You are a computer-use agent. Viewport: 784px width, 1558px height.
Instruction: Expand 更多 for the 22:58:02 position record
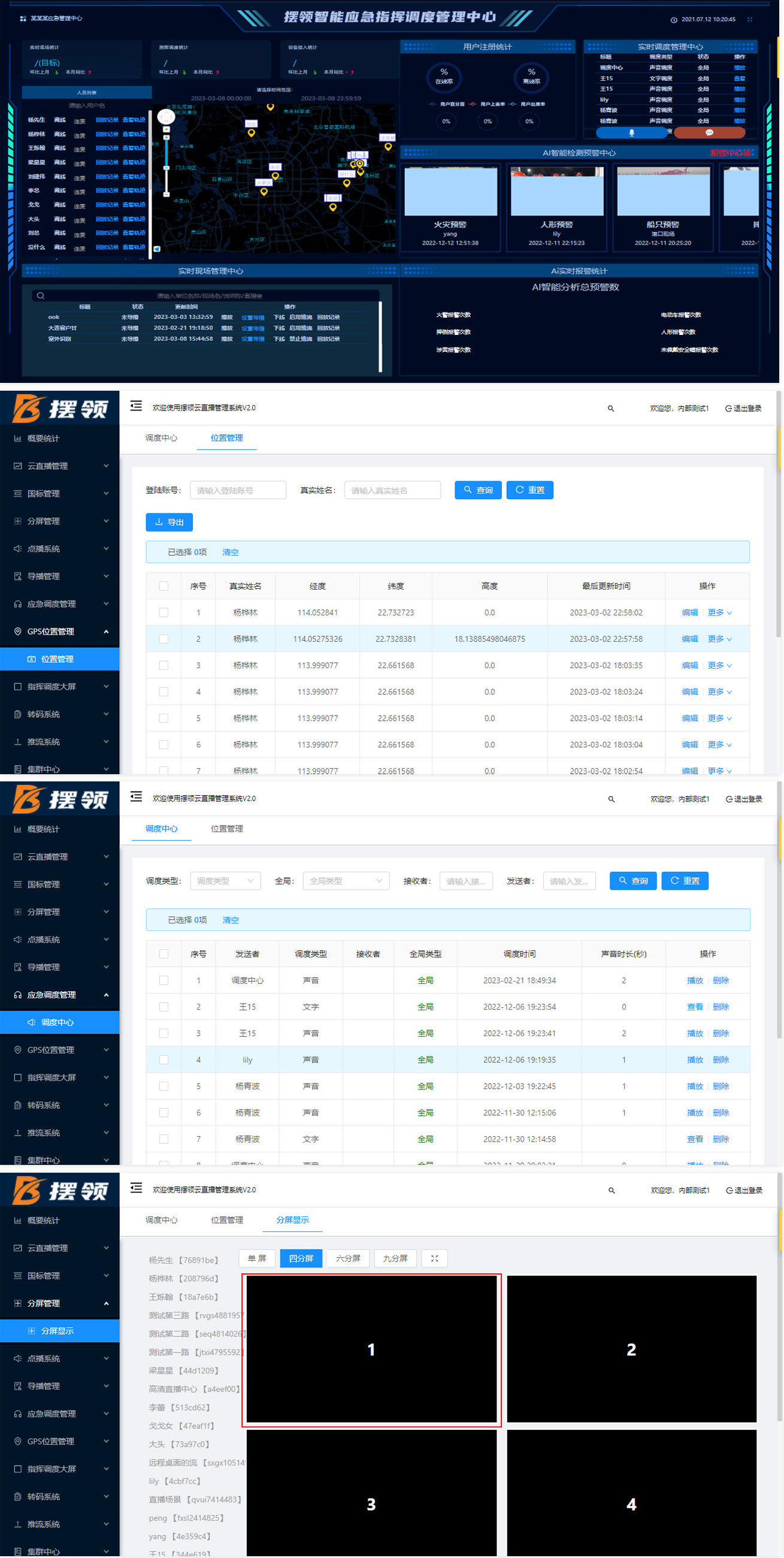719,612
